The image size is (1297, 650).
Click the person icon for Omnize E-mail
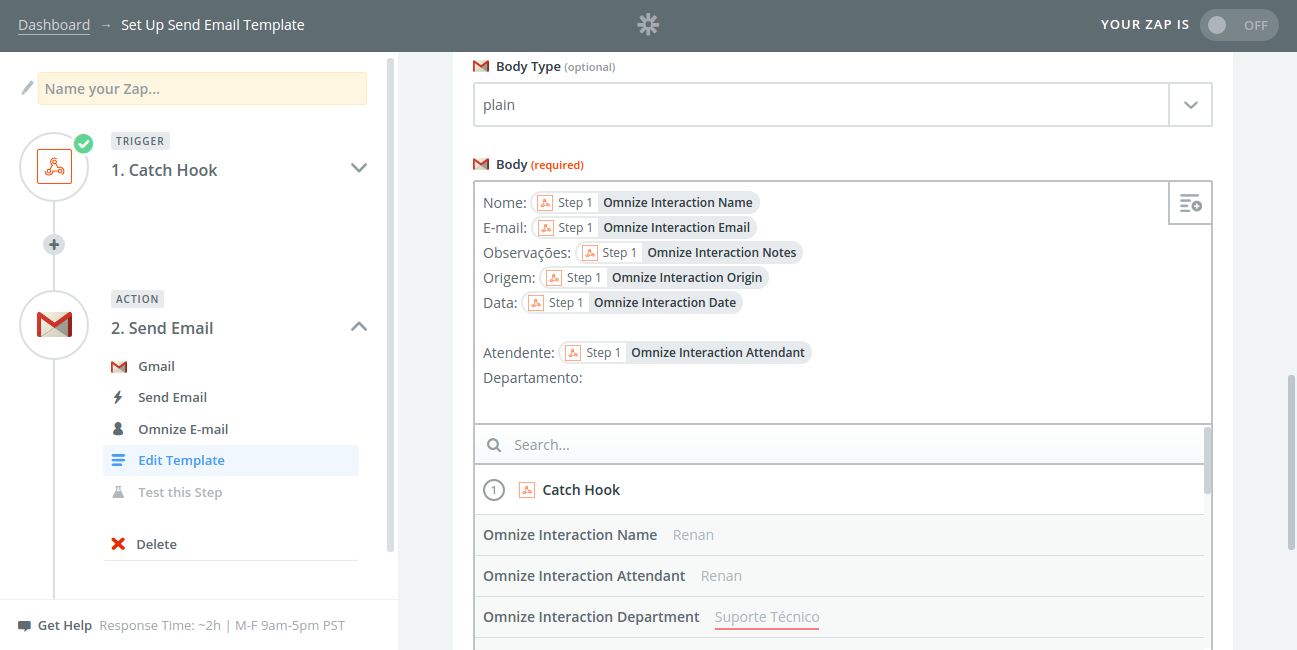[x=118, y=429]
